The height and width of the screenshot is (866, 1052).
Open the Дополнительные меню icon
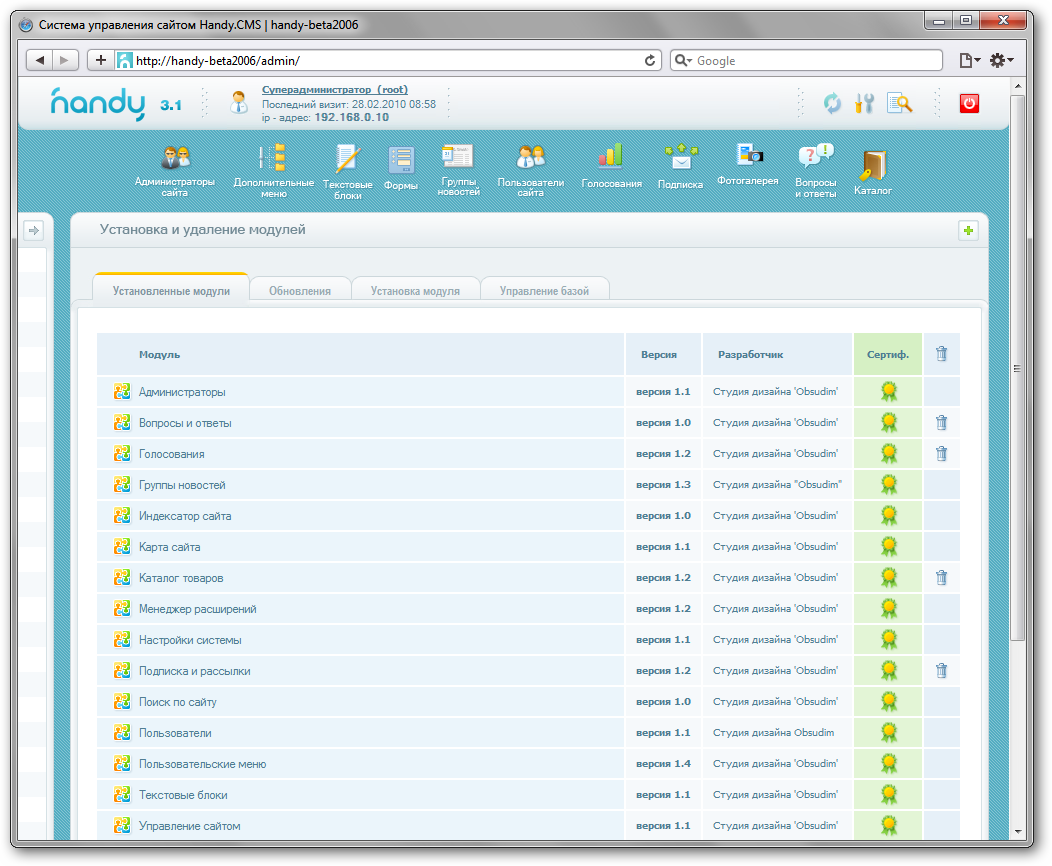point(273,158)
